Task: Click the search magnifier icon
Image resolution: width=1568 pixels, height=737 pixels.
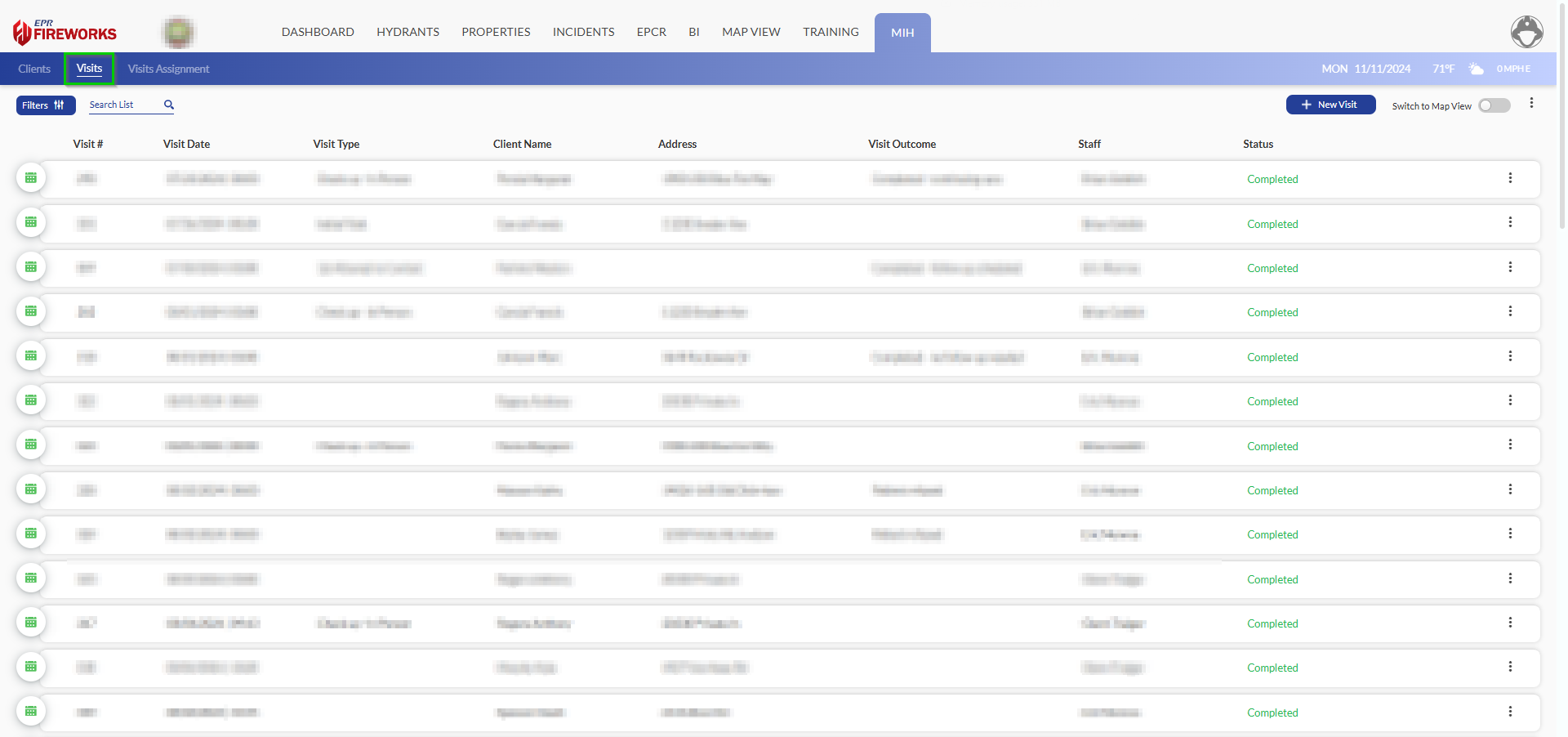Action: [169, 105]
